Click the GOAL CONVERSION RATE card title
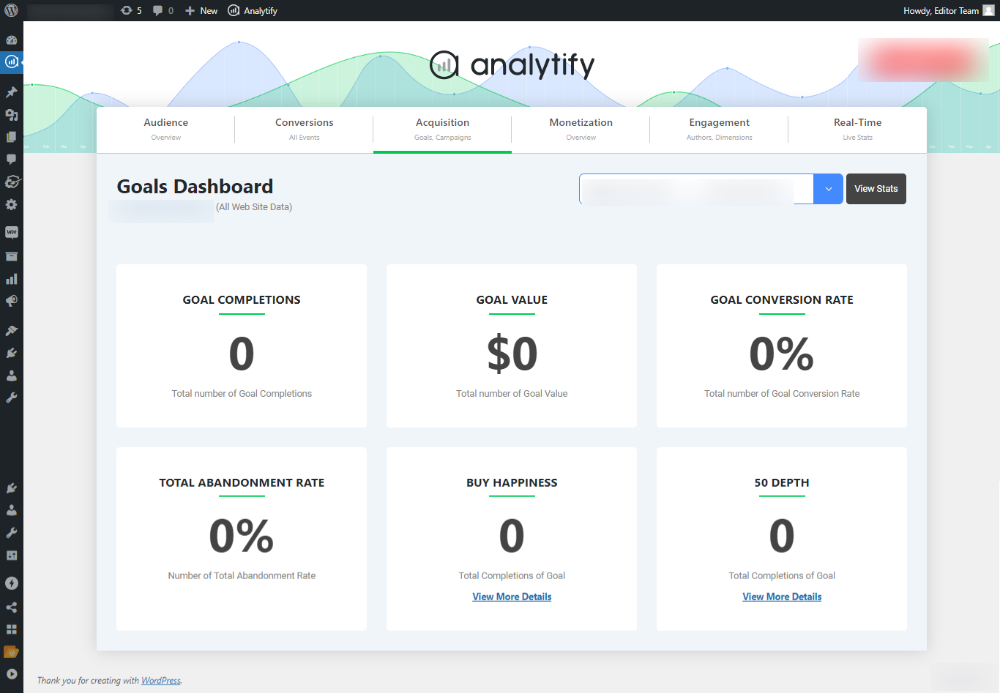This screenshot has width=1000, height=693. pyautogui.click(x=782, y=300)
